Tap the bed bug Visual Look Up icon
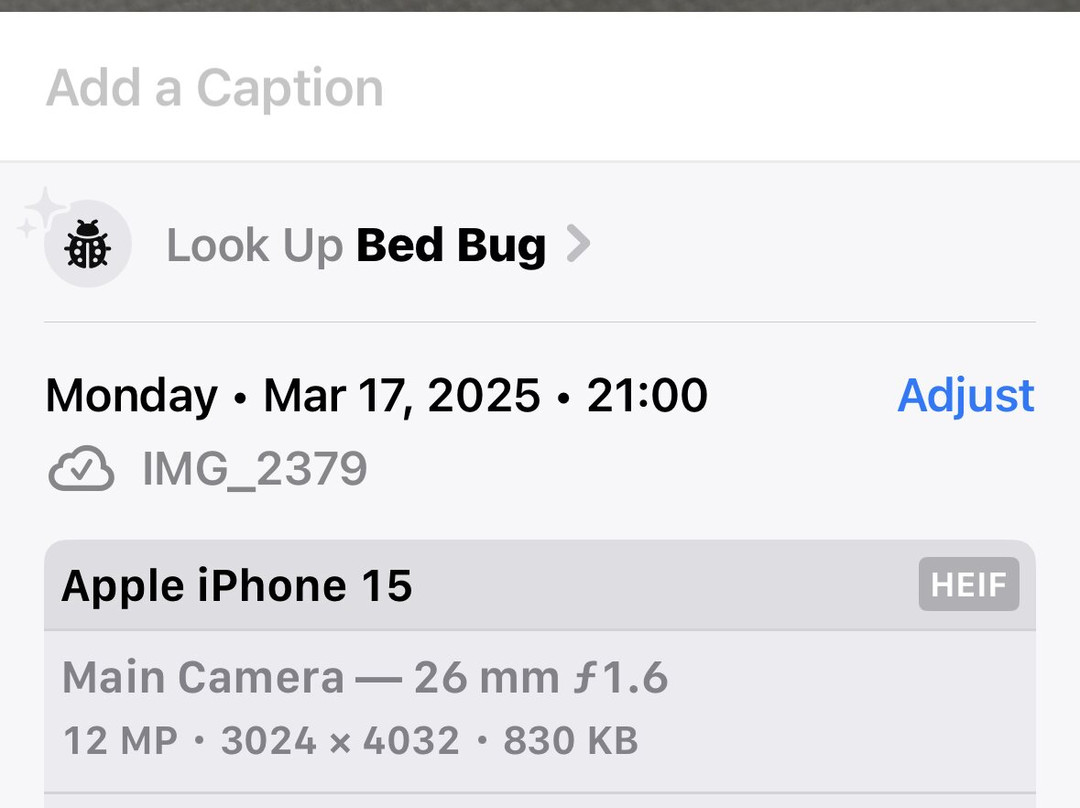 (x=88, y=244)
